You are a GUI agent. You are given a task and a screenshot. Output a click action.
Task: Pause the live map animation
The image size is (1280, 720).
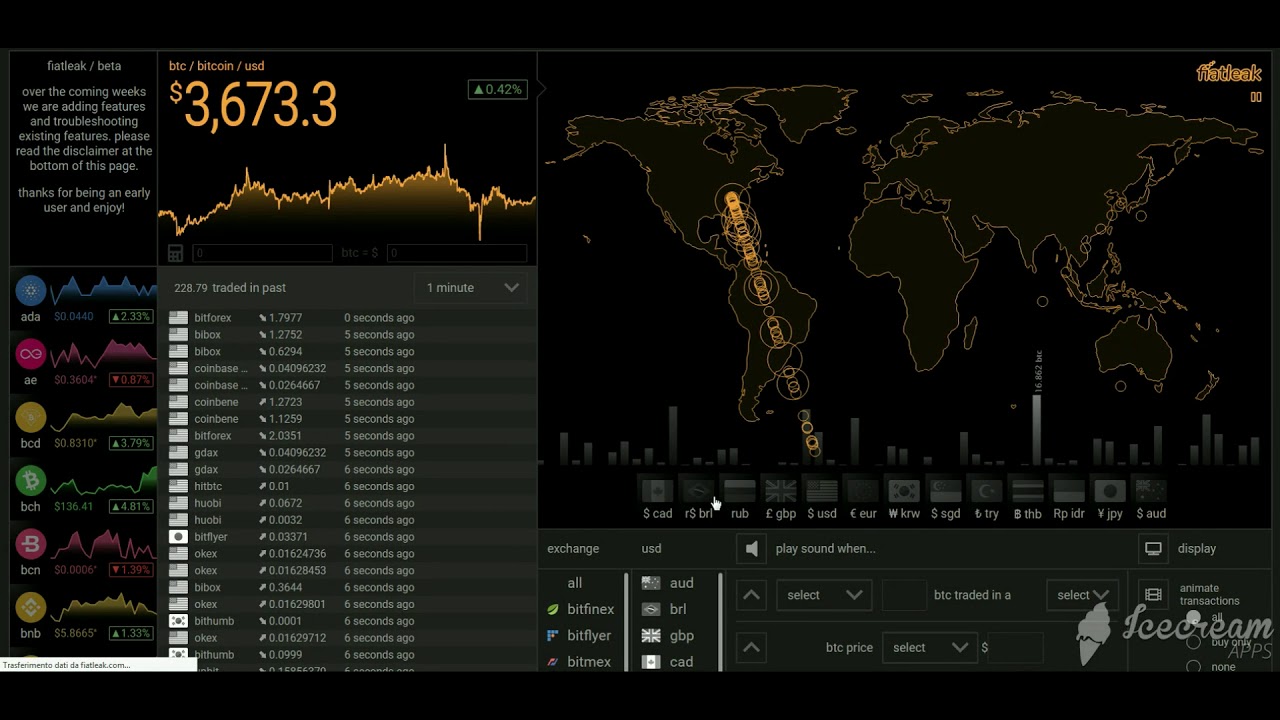pyautogui.click(x=1256, y=97)
